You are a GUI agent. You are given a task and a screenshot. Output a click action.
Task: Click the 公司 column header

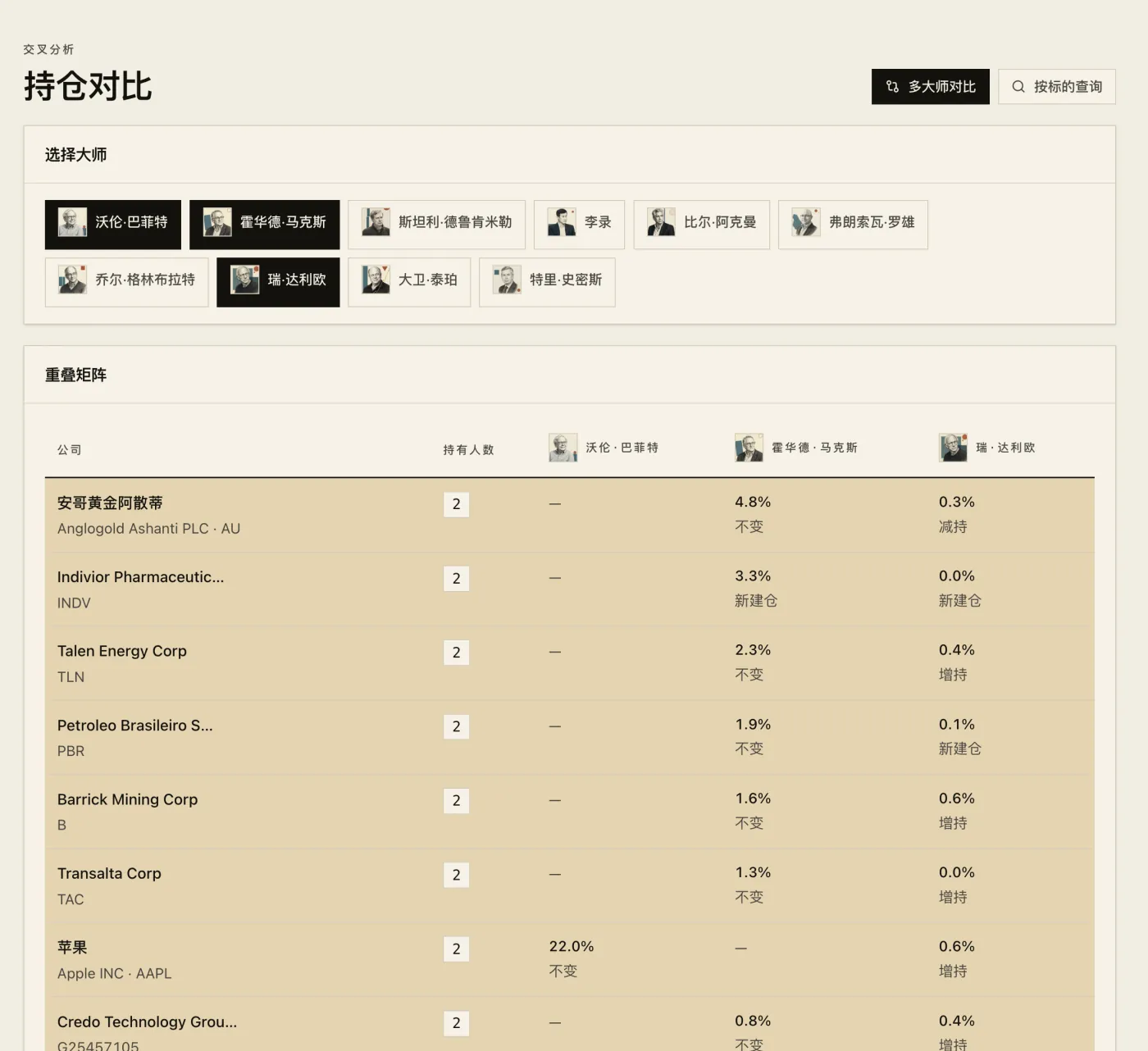tap(70, 450)
